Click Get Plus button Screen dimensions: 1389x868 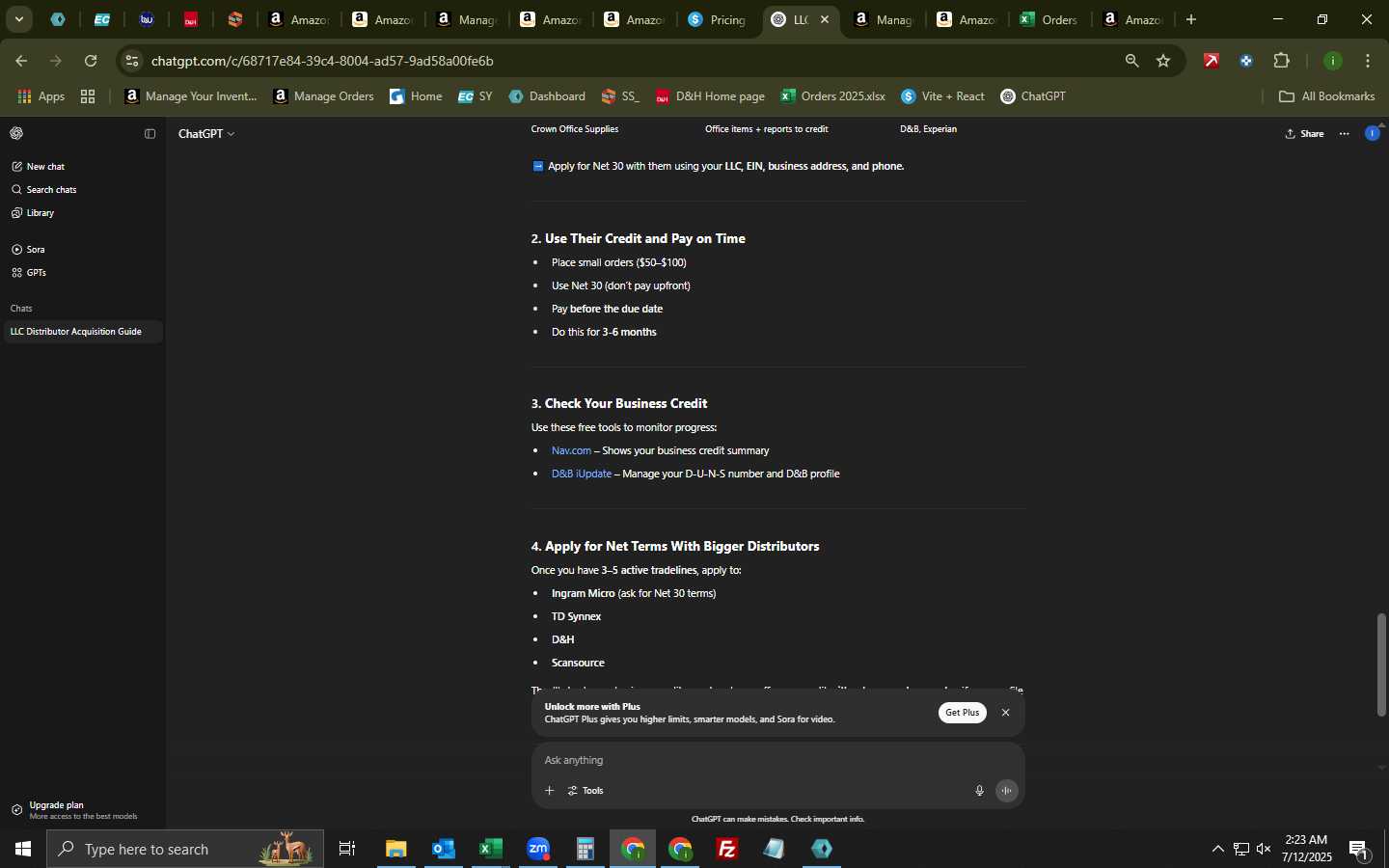[962, 713]
